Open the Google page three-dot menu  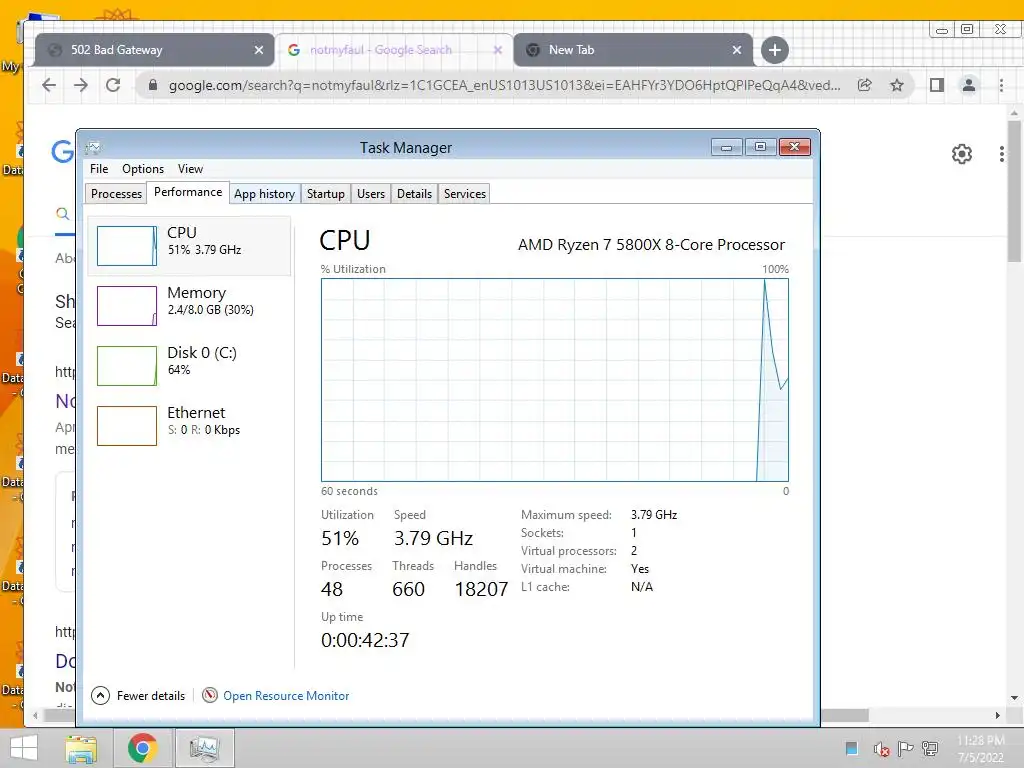point(1002,154)
